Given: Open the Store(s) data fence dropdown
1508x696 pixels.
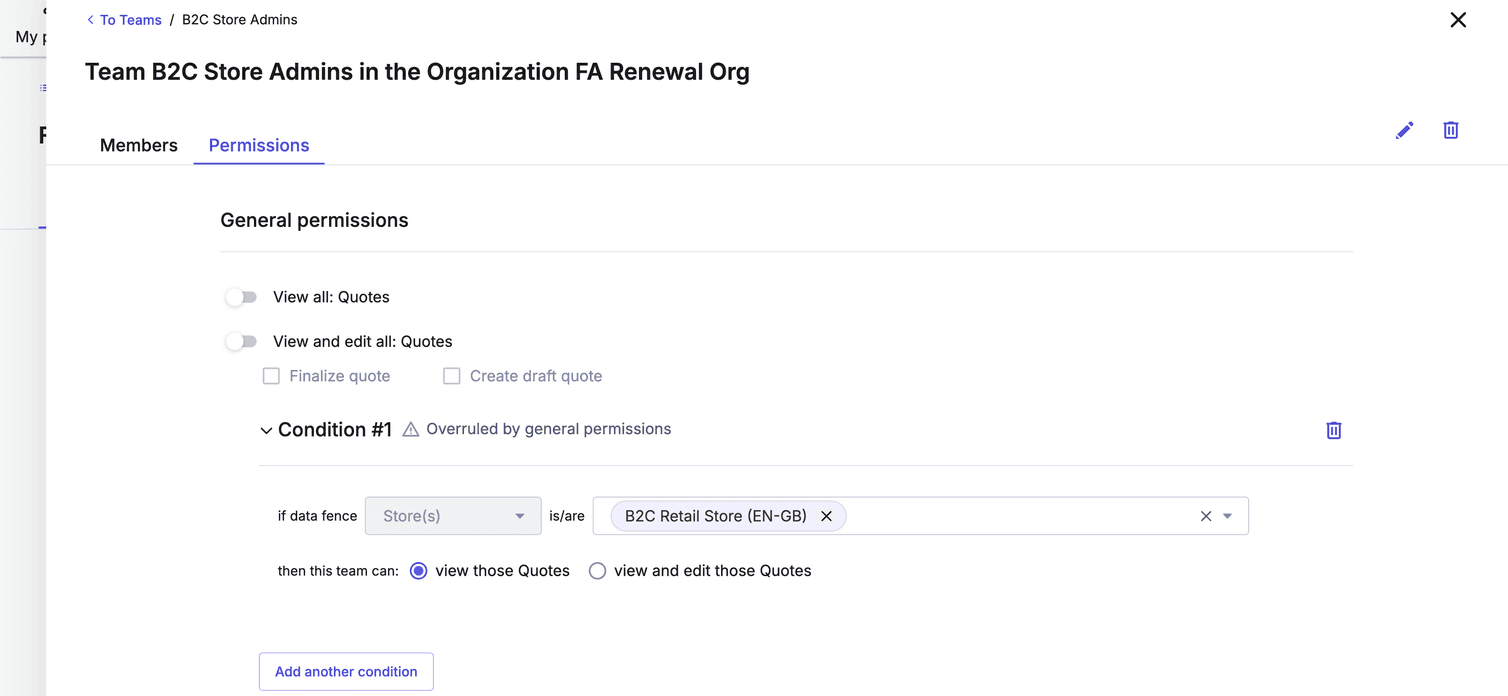Looking at the screenshot, I should [x=453, y=516].
